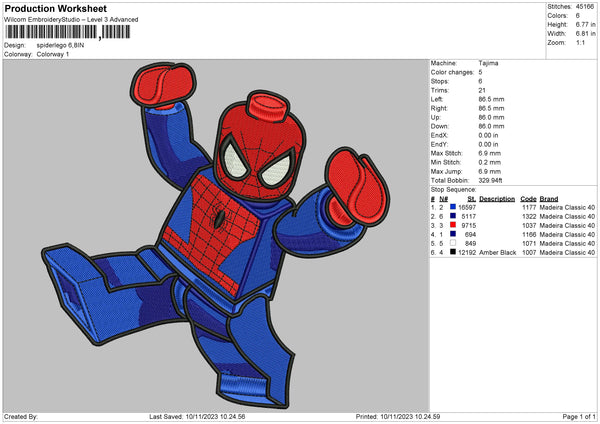Choose the black Amber Black thread swatch
This screenshot has width=600, height=424.
[453, 252]
